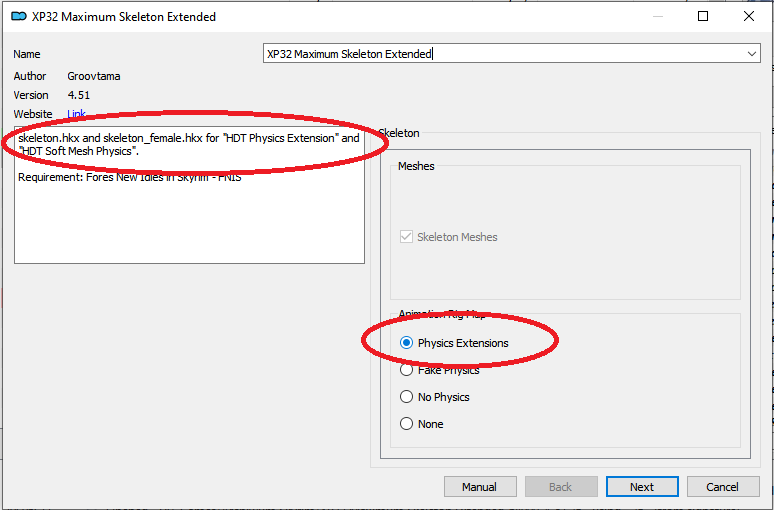This screenshot has width=774, height=510.
Task: Click the version value 4.51
Action: (x=79, y=95)
